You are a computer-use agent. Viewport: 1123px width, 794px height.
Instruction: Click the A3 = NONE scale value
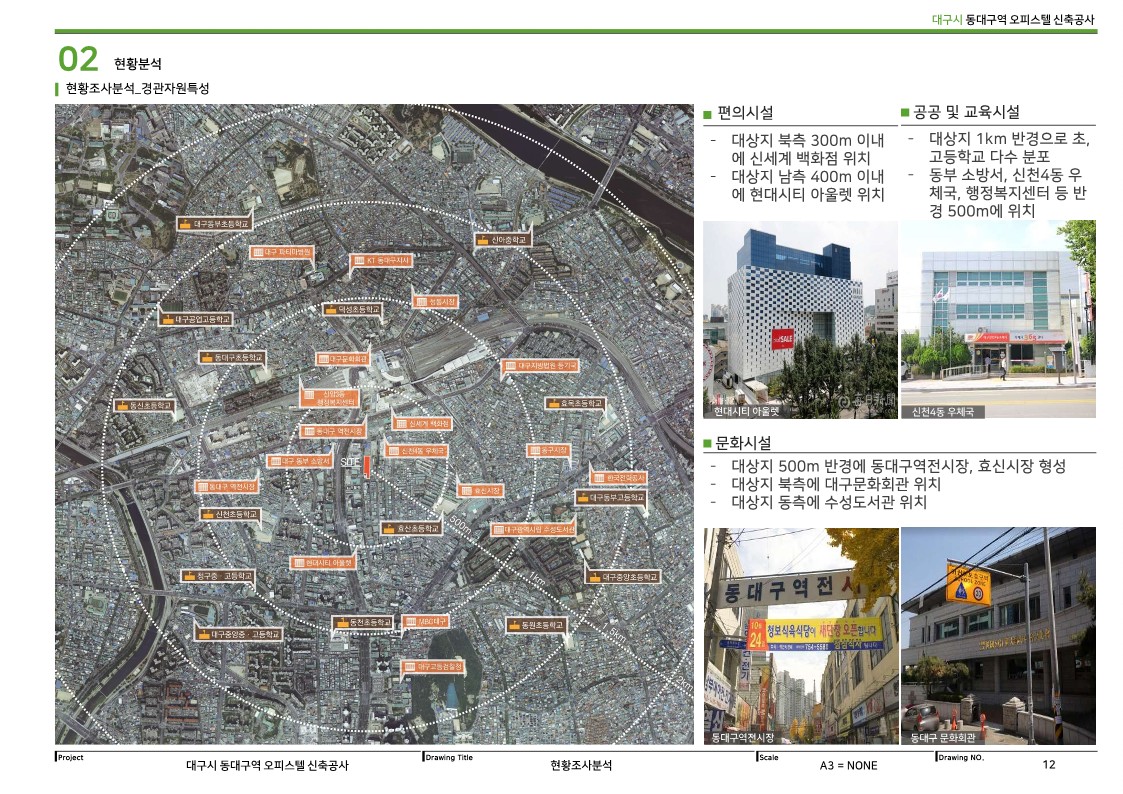[x=849, y=765]
